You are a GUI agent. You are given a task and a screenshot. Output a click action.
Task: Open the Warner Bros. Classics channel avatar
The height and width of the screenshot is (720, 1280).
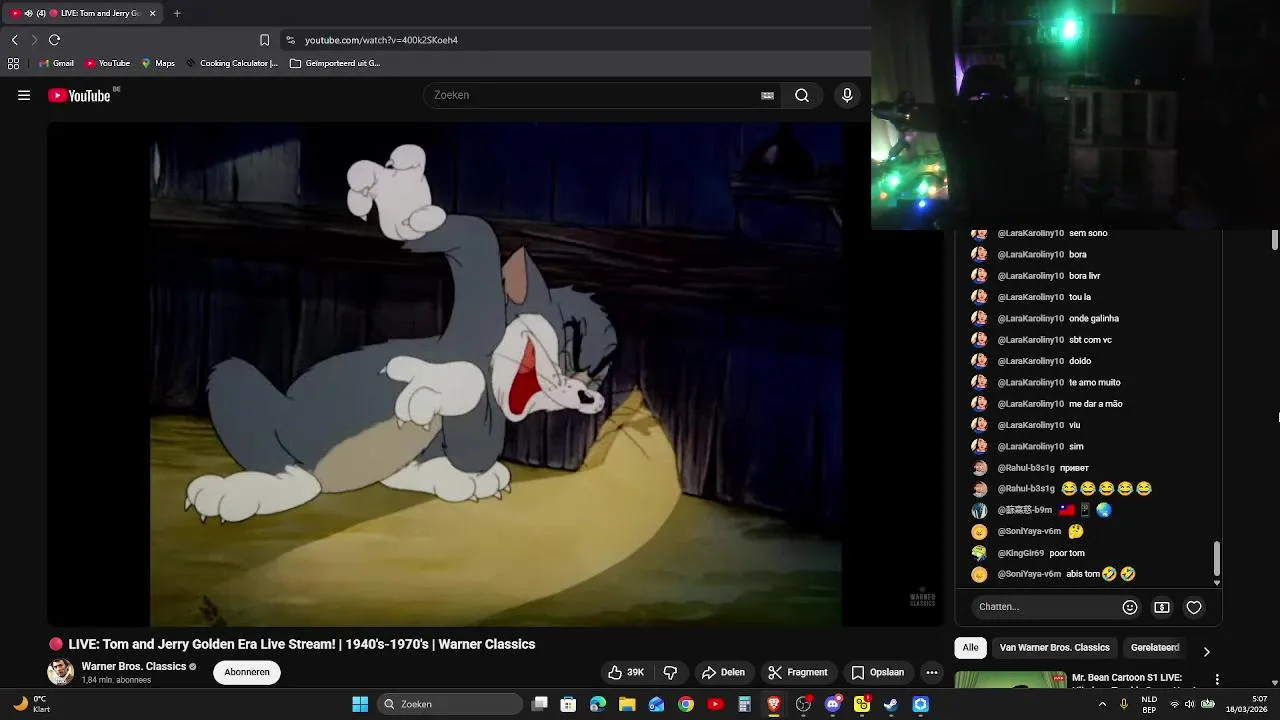(x=60, y=672)
